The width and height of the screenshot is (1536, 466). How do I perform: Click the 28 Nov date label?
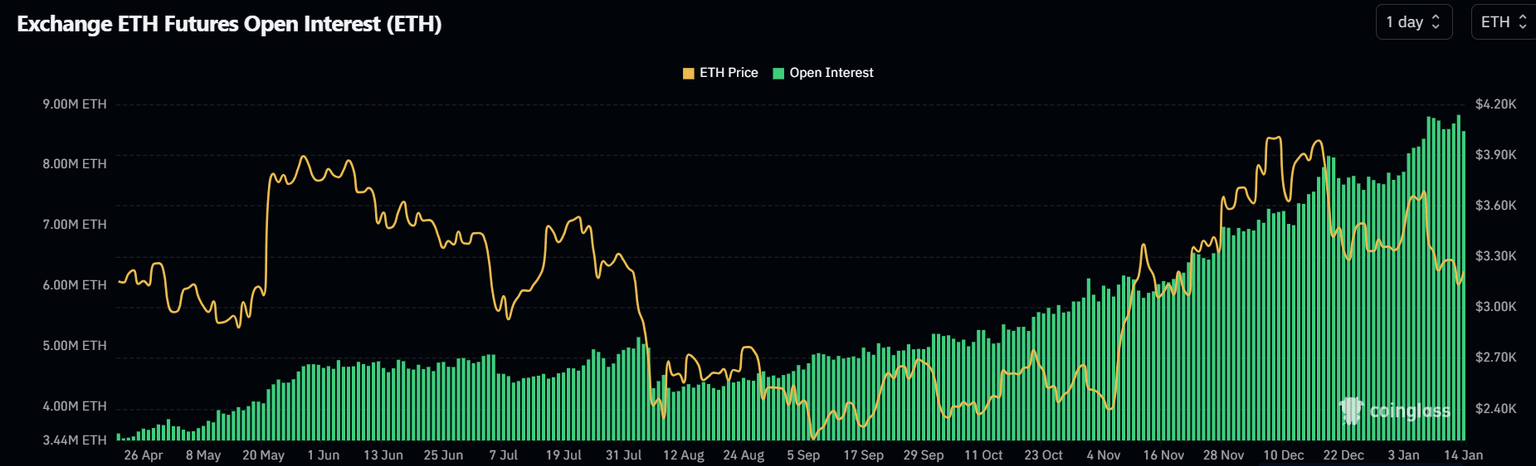click(x=1223, y=454)
